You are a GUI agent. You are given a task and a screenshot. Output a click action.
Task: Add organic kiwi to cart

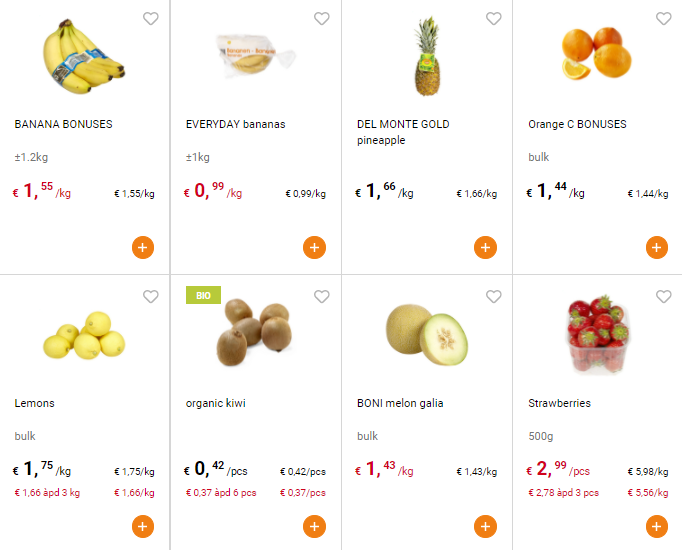click(314, 527)
